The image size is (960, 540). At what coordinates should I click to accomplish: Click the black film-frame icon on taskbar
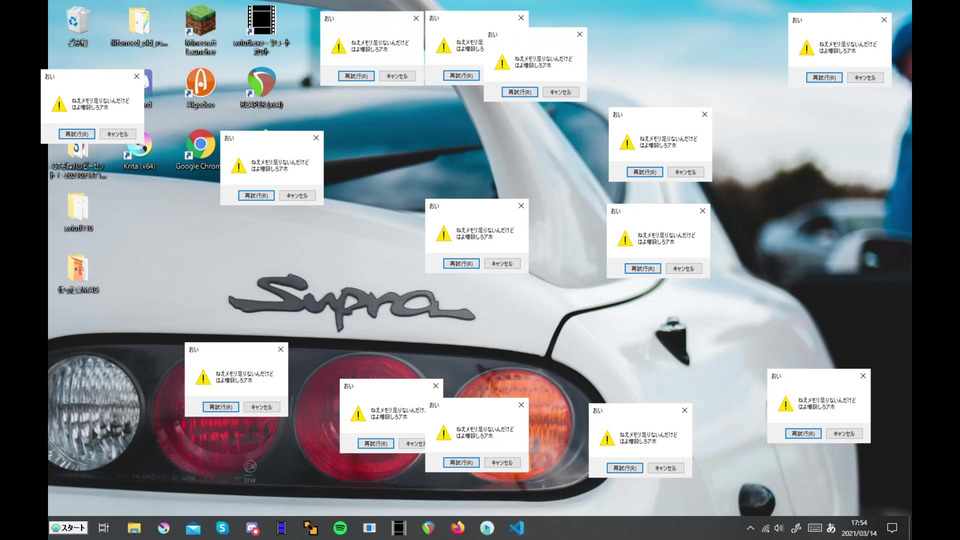coord(399,528)
